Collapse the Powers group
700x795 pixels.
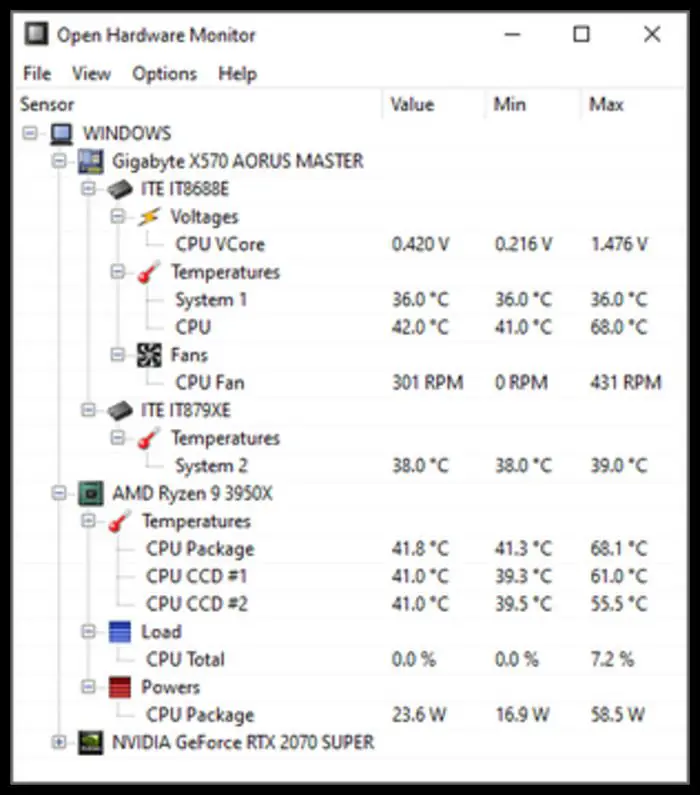point(88,686)
